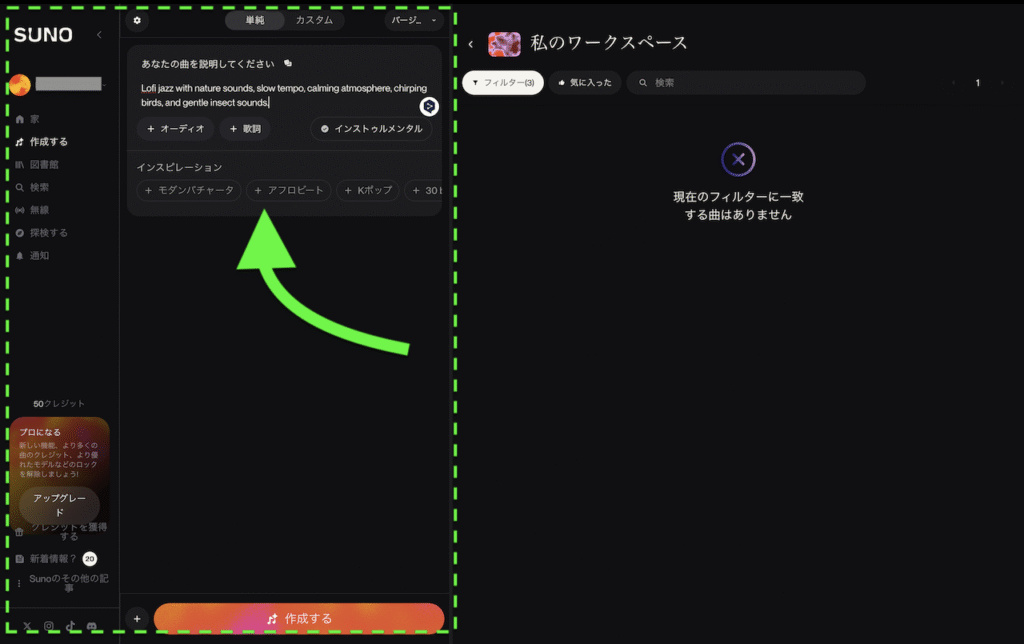
Task: Click the Discord icon in sidebar footer
Action: [93, 626]
